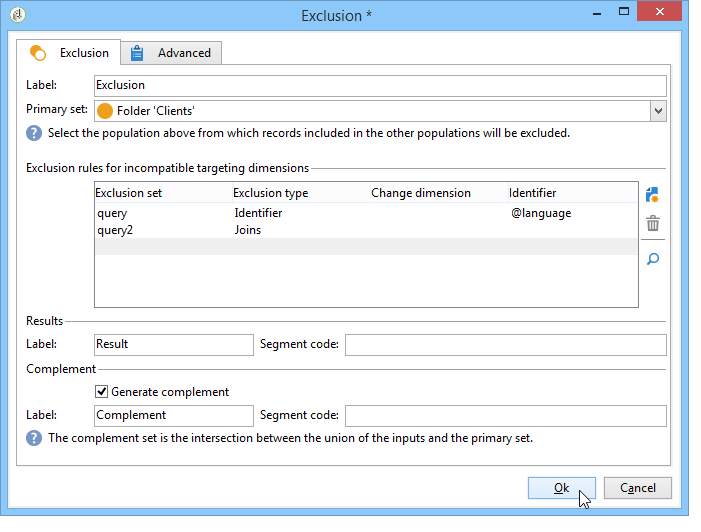Screen dimensions: 701x532
Task: Click the Exclusion type column header
Action: click(301, 193)
